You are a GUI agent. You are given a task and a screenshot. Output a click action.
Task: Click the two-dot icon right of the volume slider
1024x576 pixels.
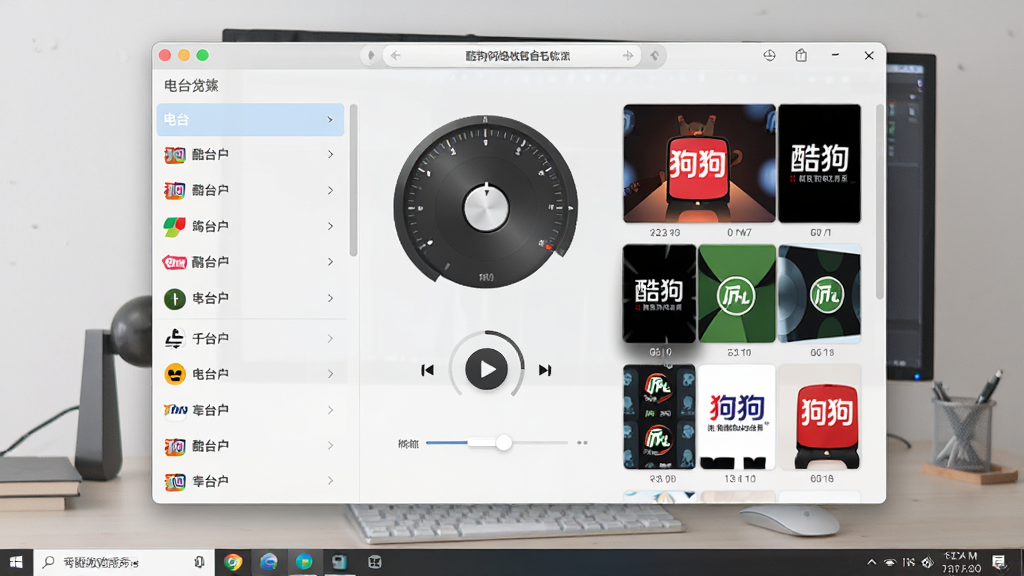coord(582,443)
